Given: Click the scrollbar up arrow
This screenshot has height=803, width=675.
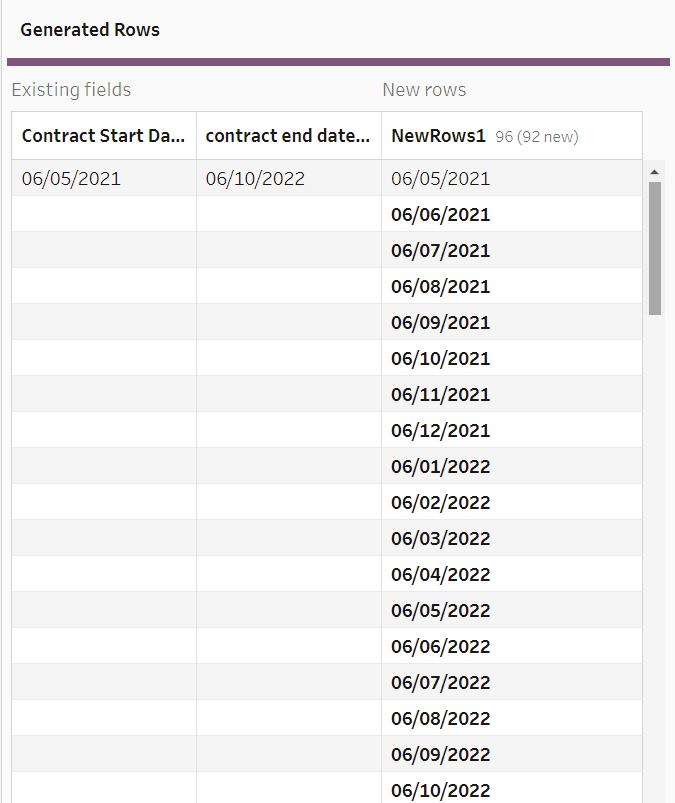Looking at the screenshot, I should (x=655, y=172).
